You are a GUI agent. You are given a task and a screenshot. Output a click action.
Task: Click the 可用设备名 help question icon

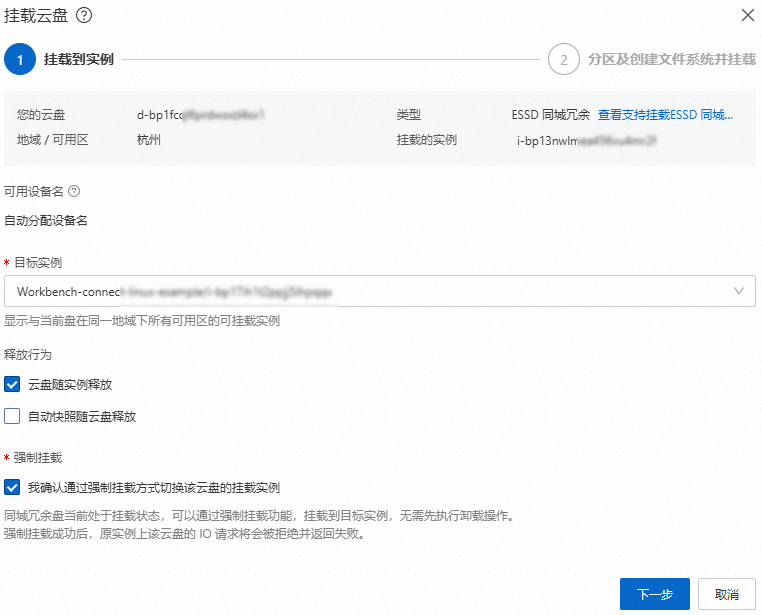coord(74,191)
